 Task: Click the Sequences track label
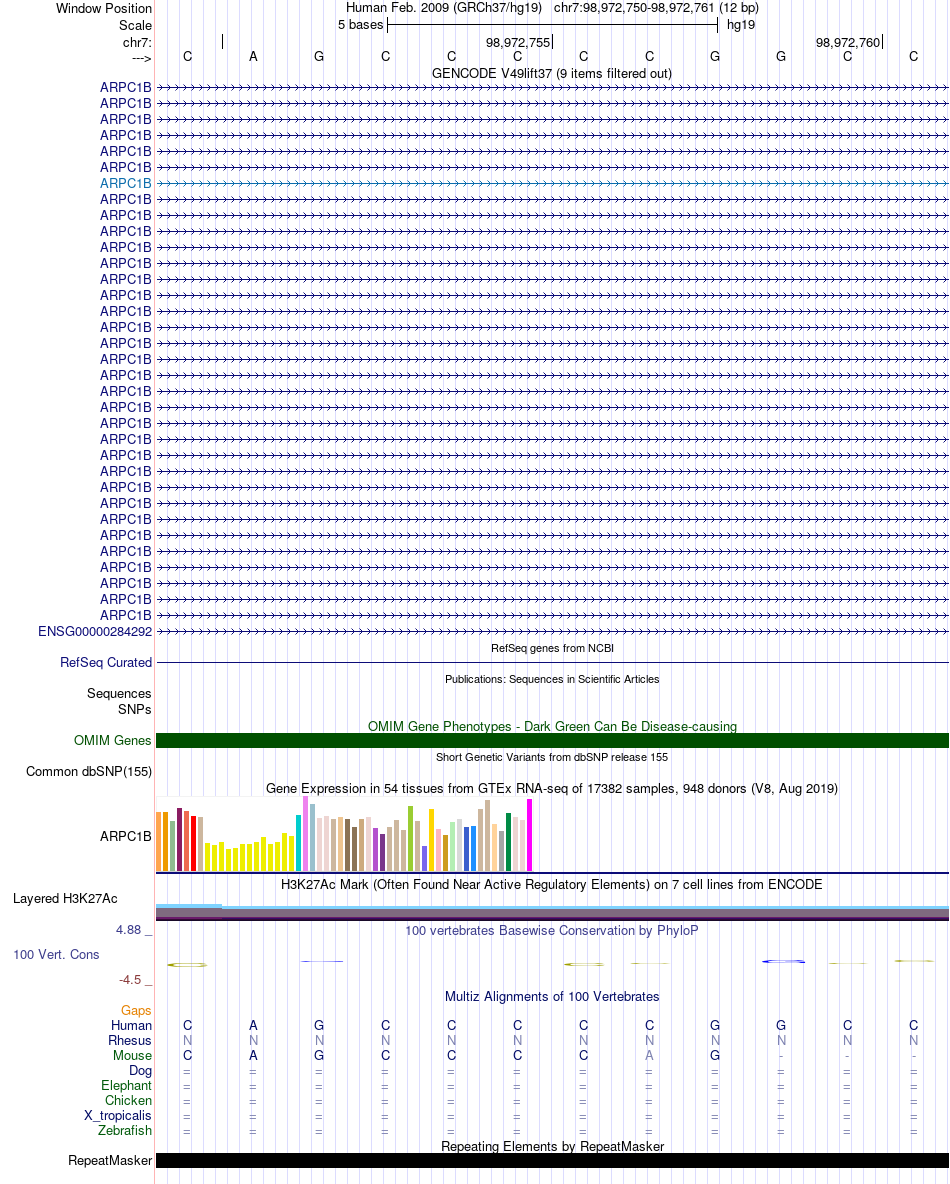(x=119, y=693)
